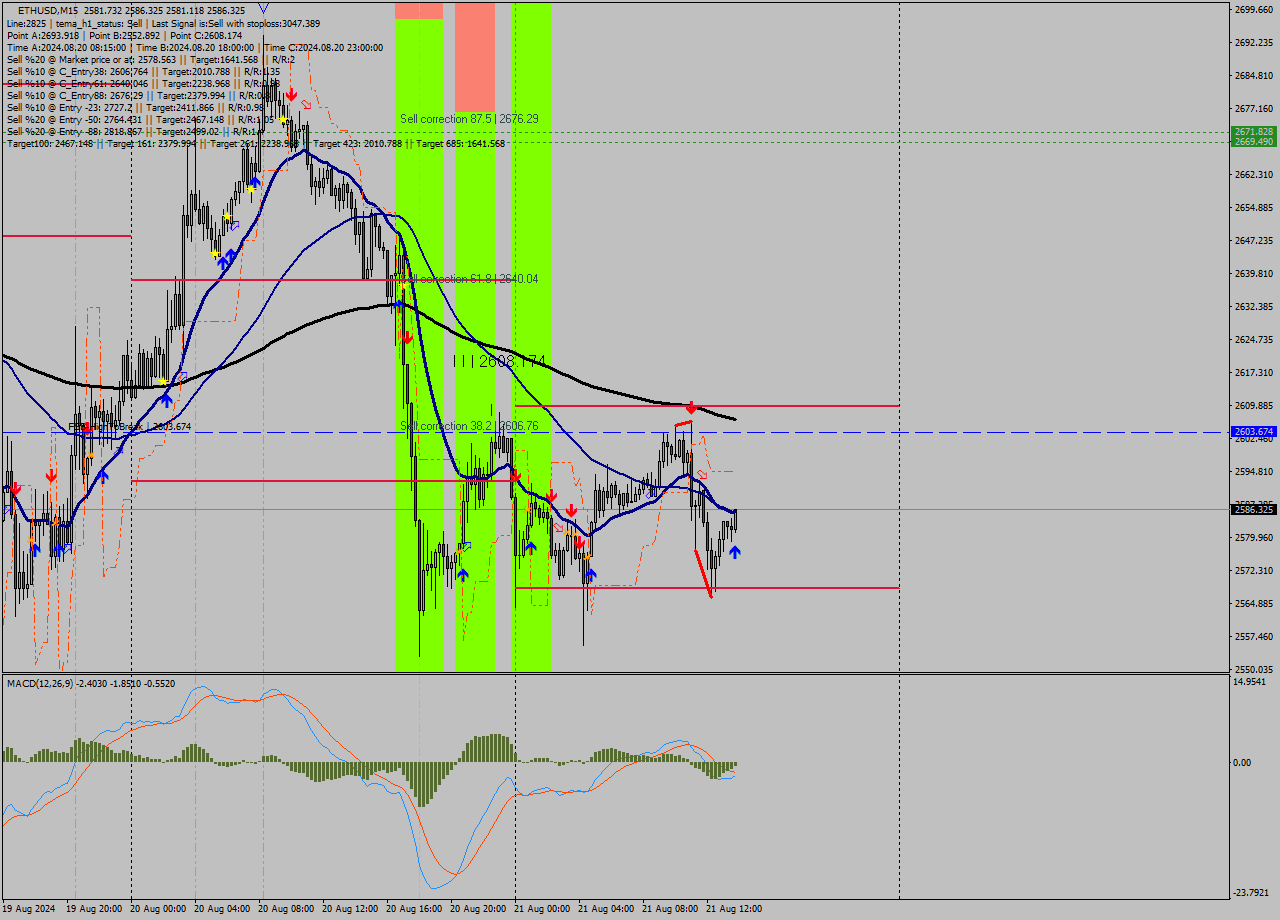
Task: Click the 'Target100: 2467.148' targets line
Action: coord(256,143)
